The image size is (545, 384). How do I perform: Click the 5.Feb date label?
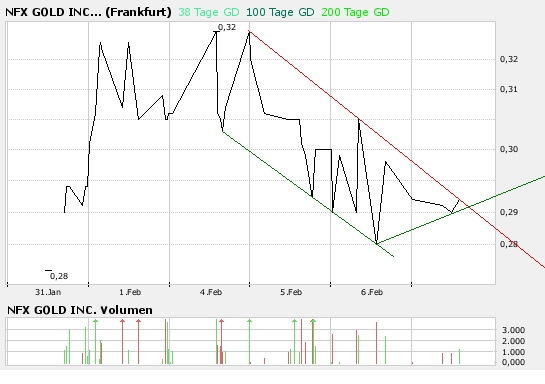(x=291, y=292)
